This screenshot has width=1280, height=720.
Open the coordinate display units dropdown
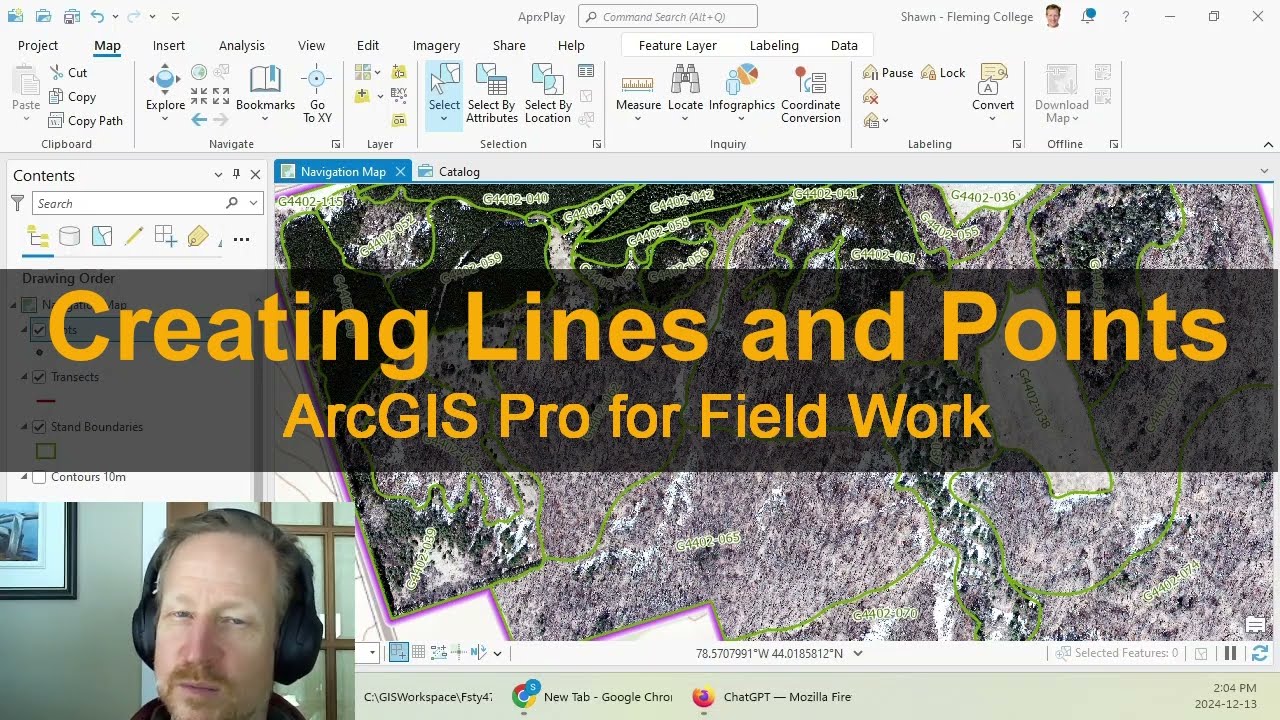click(x=858, y=653)
